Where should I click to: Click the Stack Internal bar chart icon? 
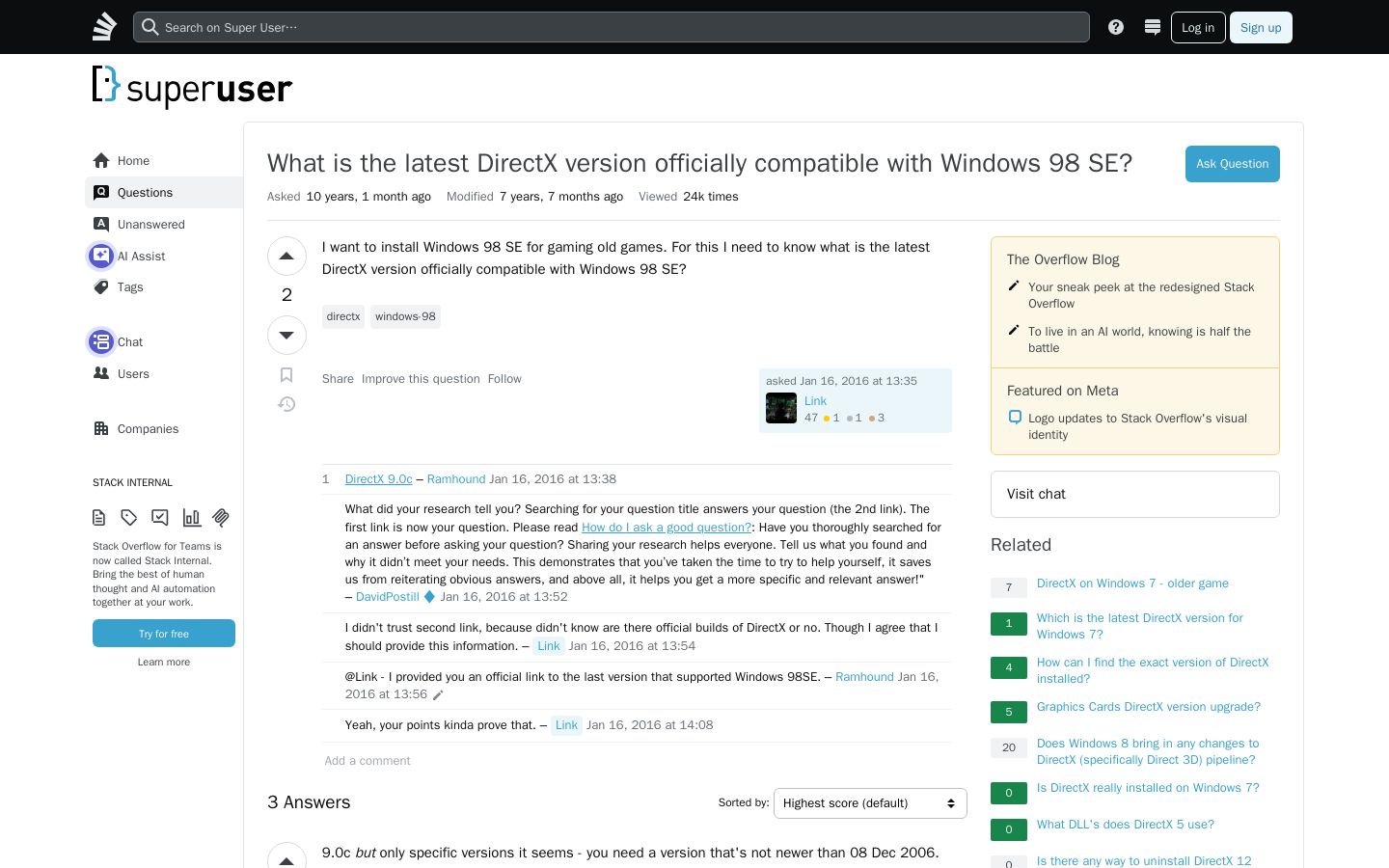tap(192, 518)
